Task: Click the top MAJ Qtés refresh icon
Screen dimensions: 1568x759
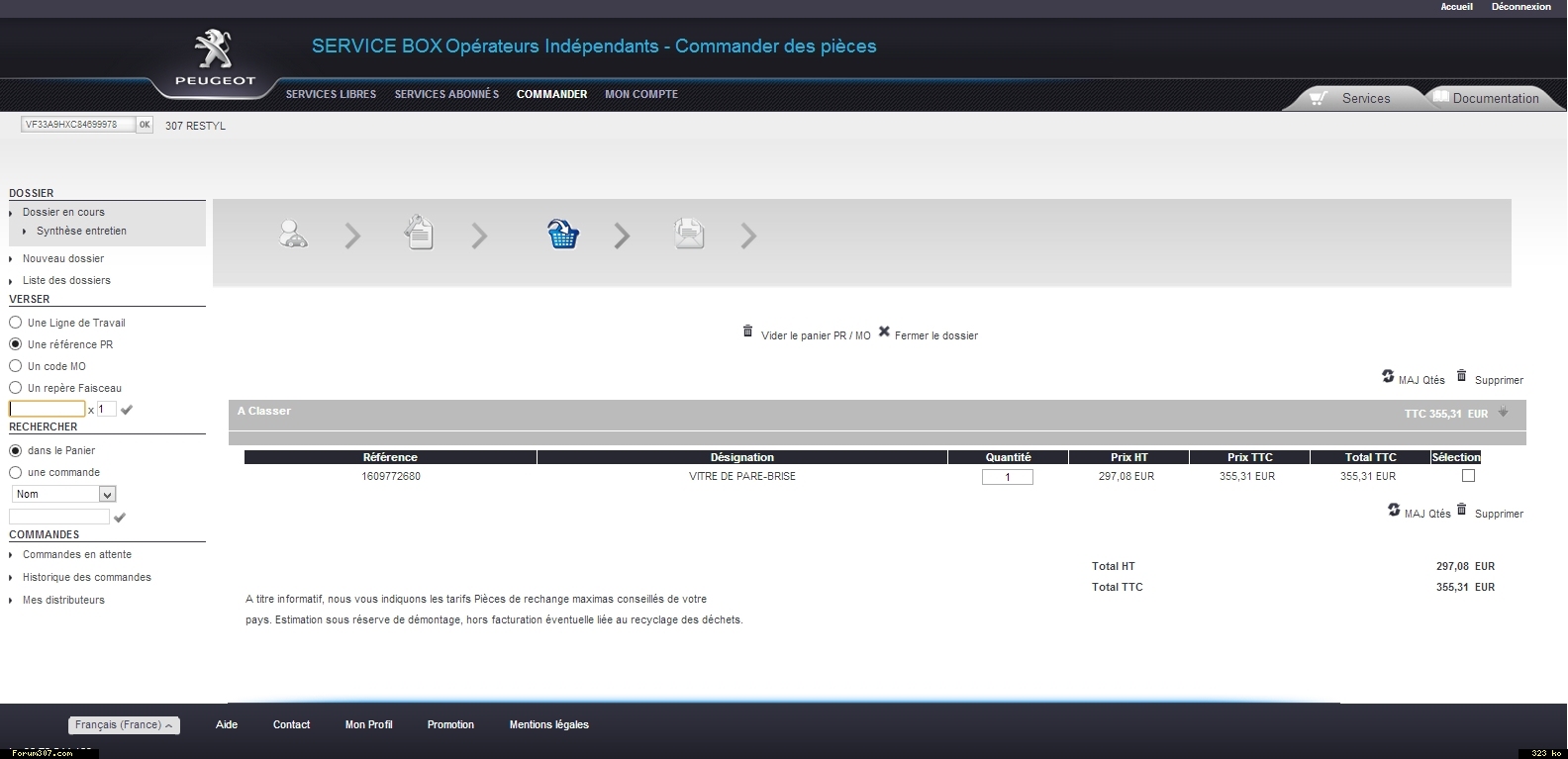Action: point(1388,376)
